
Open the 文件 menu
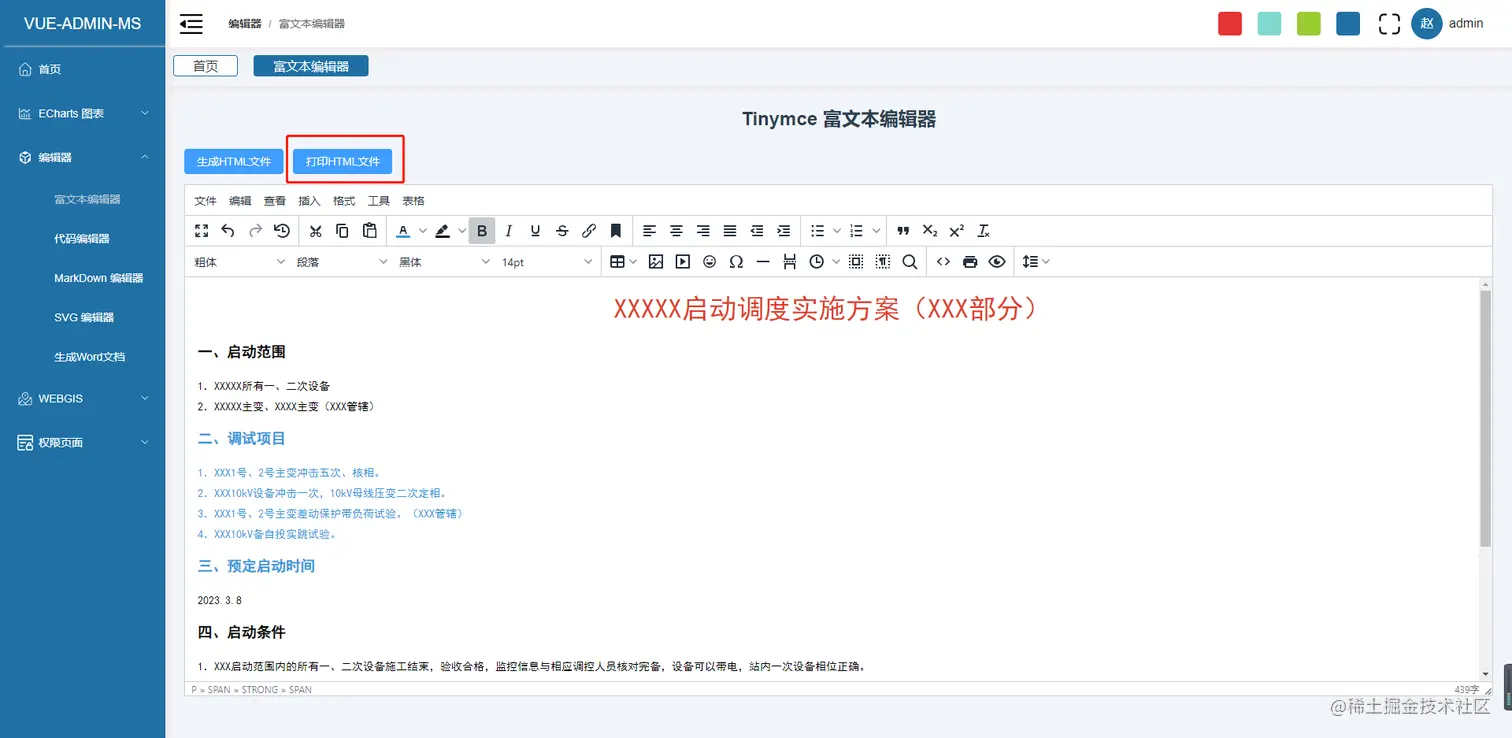point(205,201)
